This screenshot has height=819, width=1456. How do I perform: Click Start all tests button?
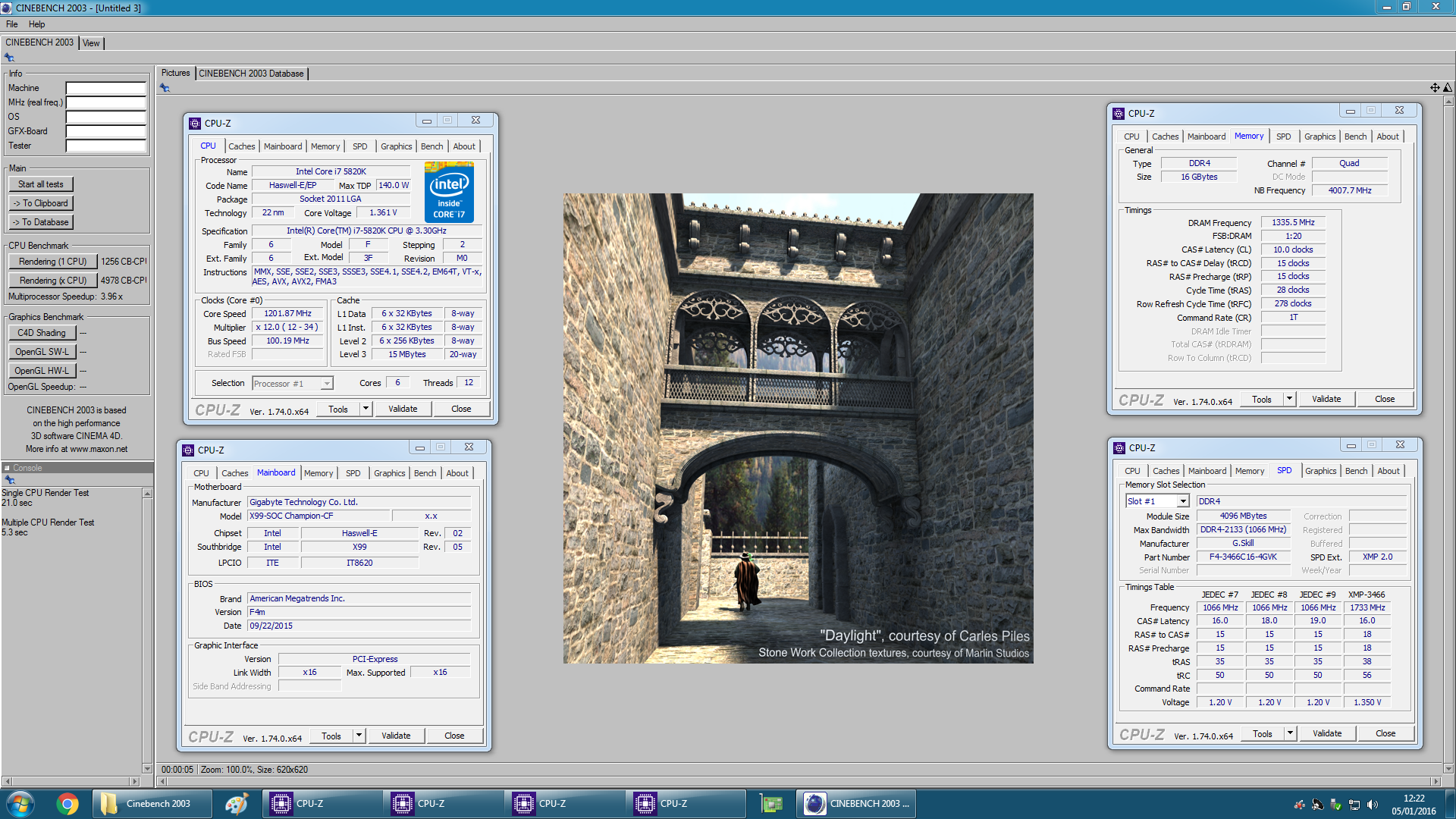tap(41, 184)
